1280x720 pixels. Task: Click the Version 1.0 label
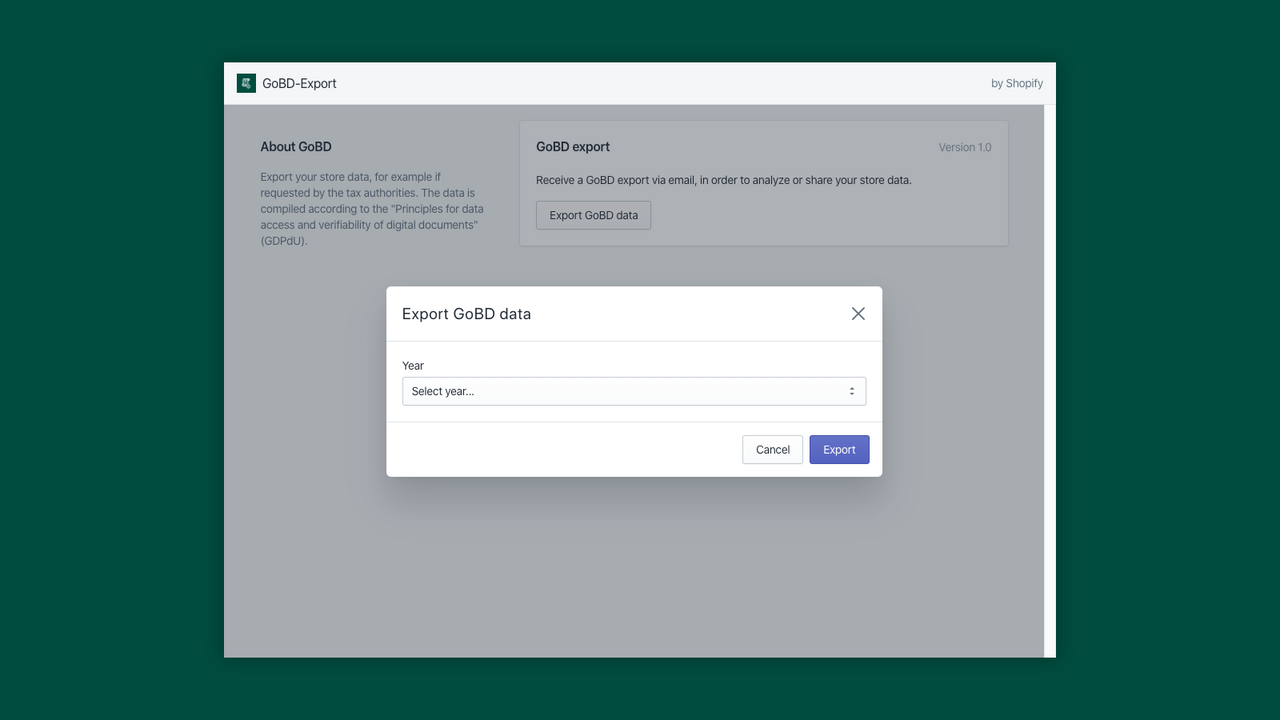[x=964, y=147]
